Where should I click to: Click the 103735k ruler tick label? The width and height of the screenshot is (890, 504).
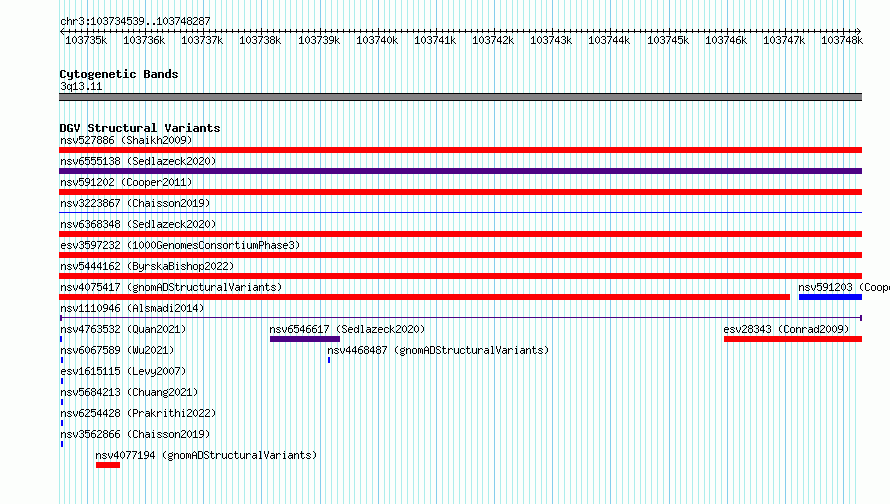86,40
